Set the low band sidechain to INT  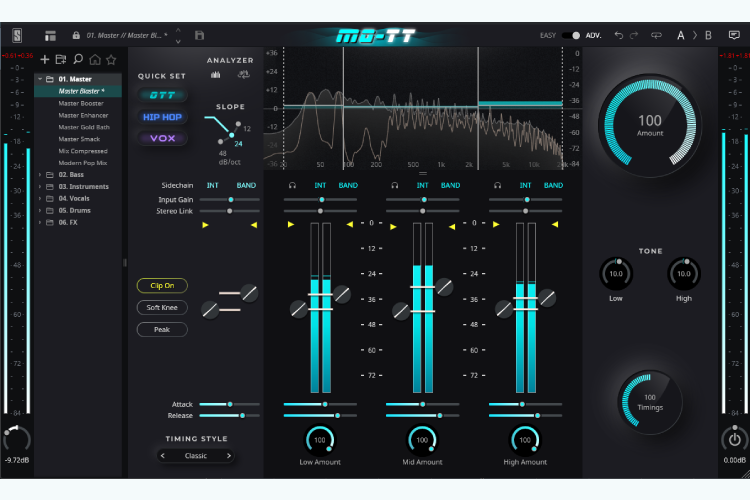coord(320,186)
